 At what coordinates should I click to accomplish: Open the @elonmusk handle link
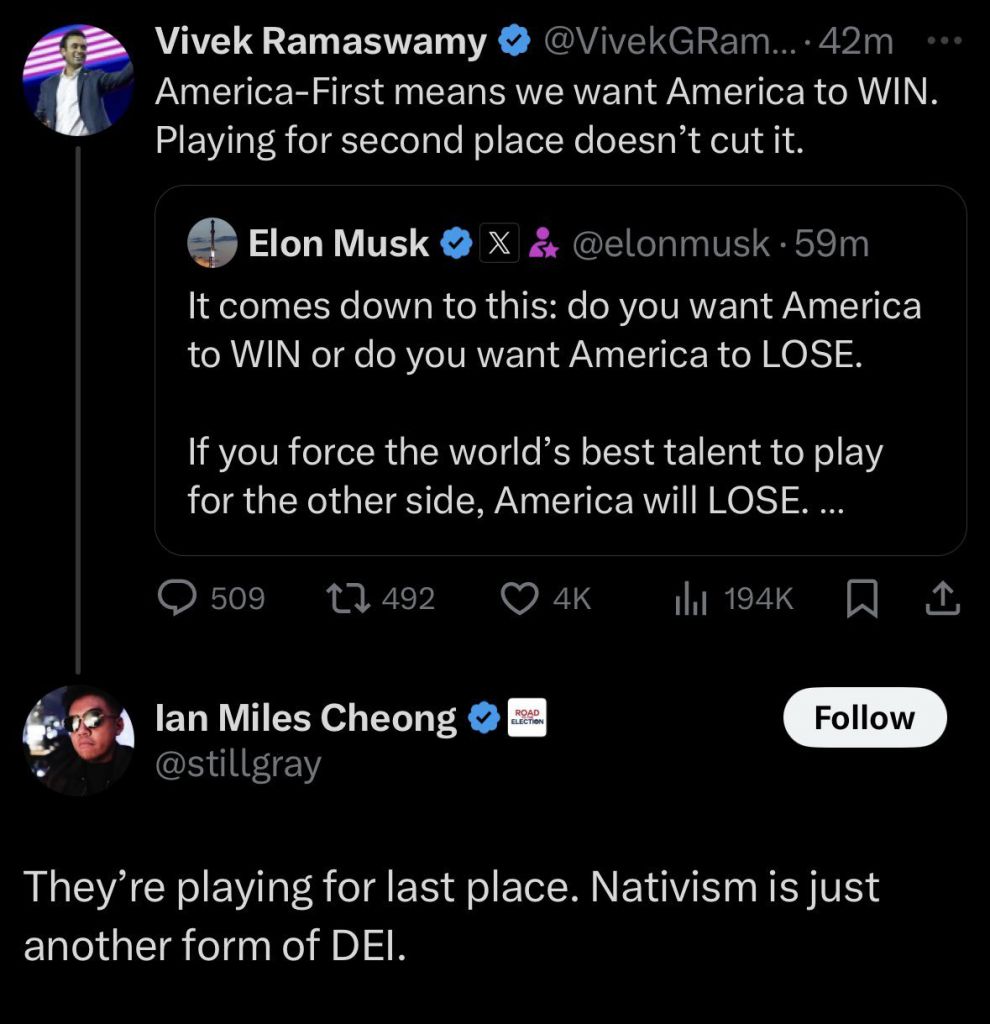pyautogui.click(x=670, y=243)
